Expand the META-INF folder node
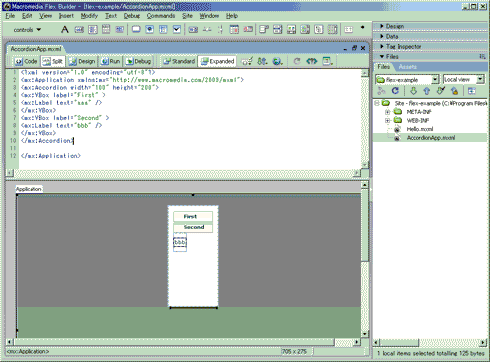 click(387, 112)
